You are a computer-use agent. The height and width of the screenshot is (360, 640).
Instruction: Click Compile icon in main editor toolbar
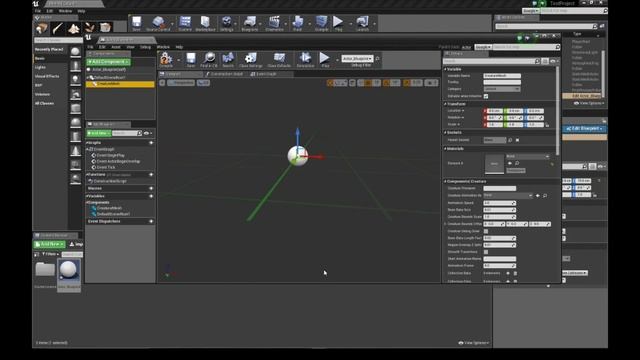coord(322,23)
